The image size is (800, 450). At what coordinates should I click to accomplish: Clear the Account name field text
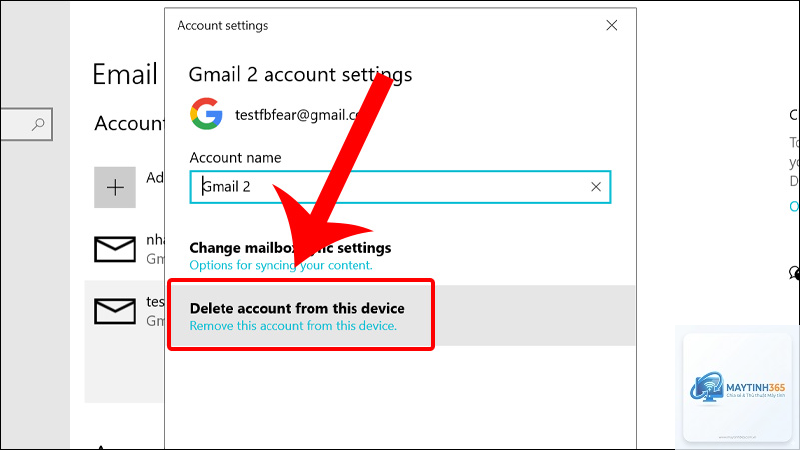coord(595,187)
